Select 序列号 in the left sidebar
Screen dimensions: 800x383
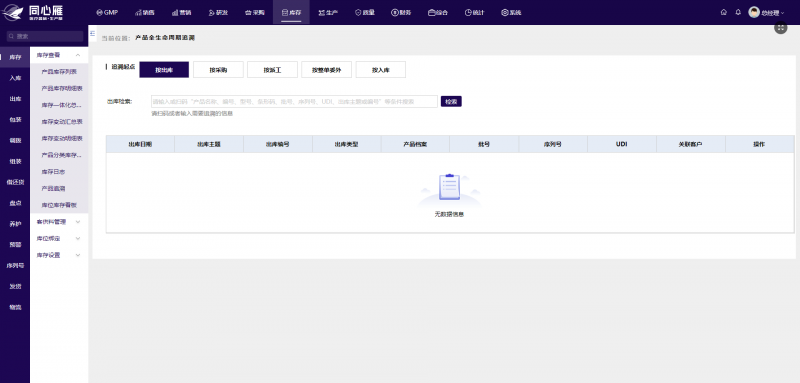(15, 265)
